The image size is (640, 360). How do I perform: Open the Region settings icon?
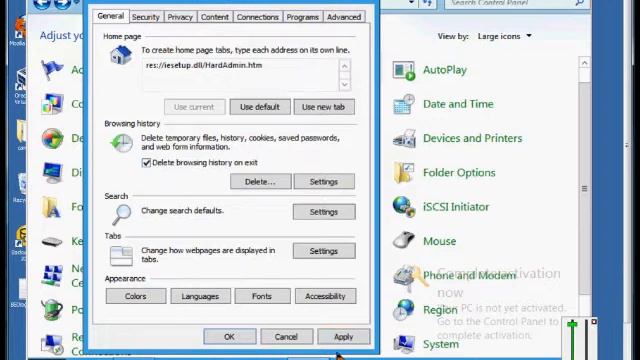(404, 310)
